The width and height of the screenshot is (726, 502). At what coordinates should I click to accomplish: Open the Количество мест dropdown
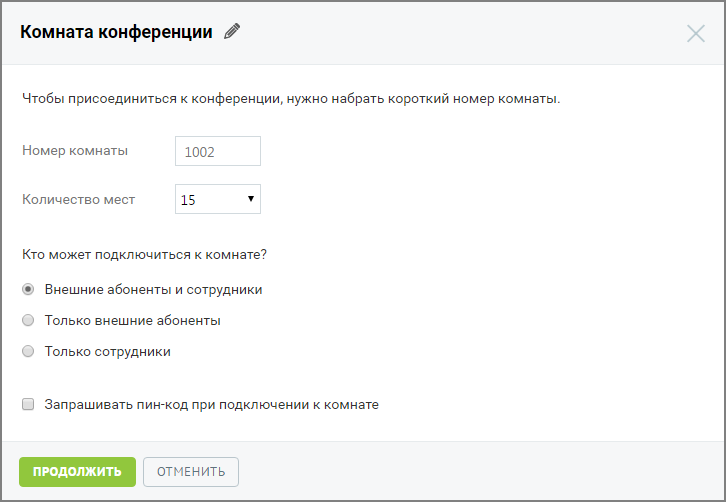point(218,199)
